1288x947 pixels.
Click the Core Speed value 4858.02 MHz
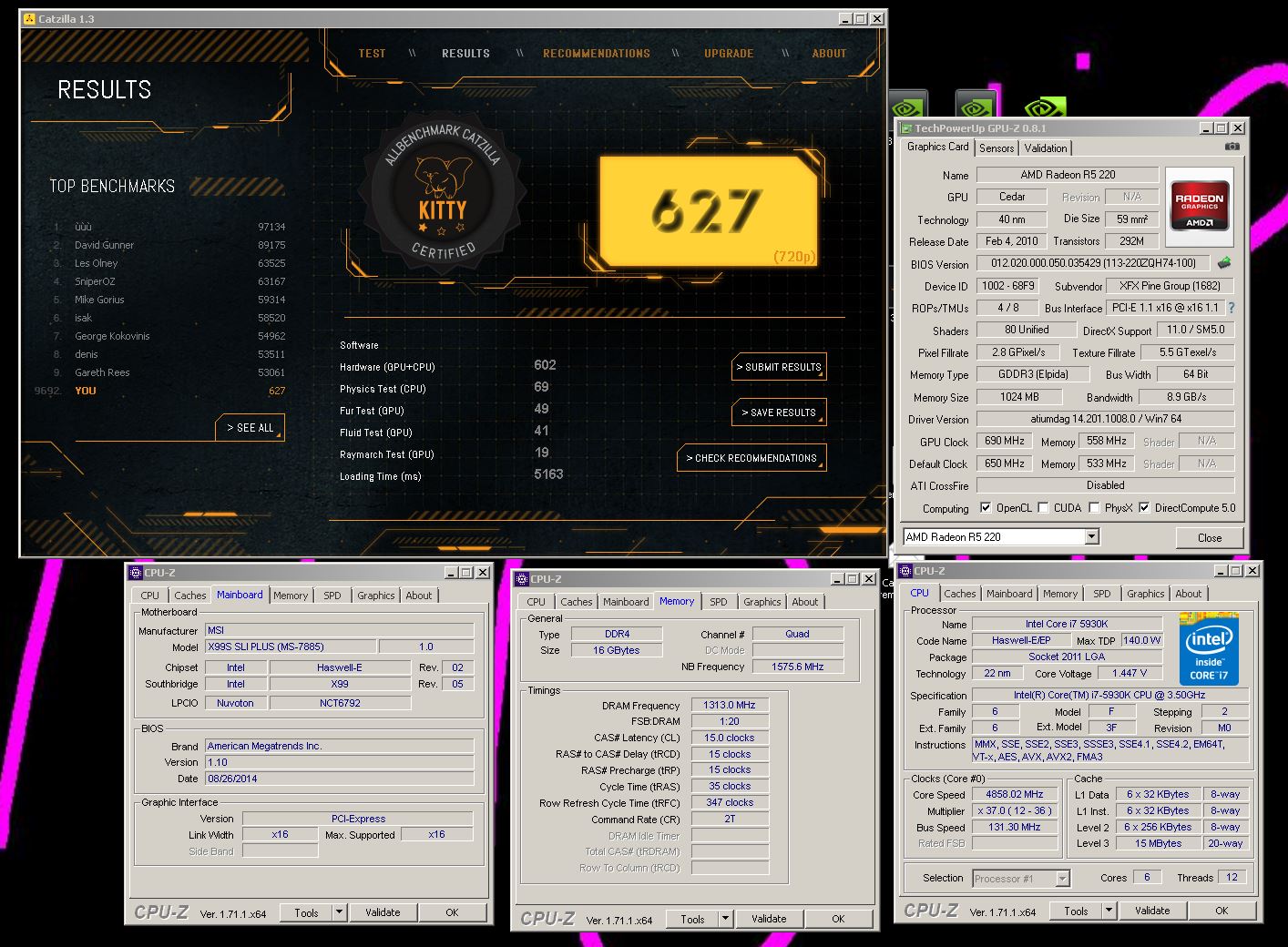[x=1014, y=794]
